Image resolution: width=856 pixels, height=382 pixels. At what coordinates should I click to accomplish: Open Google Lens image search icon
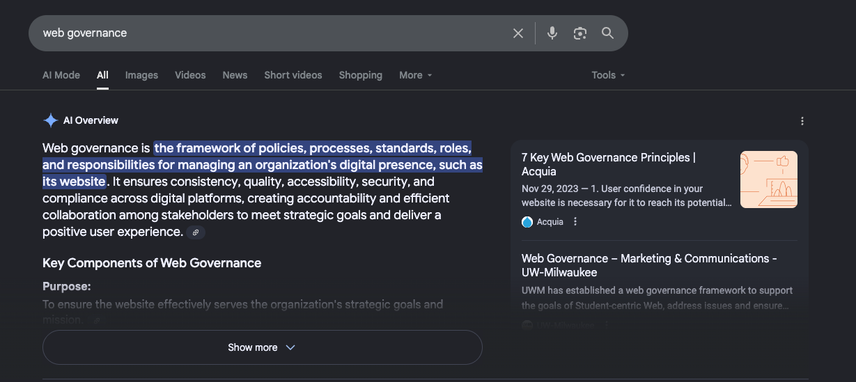pos(580,33)
